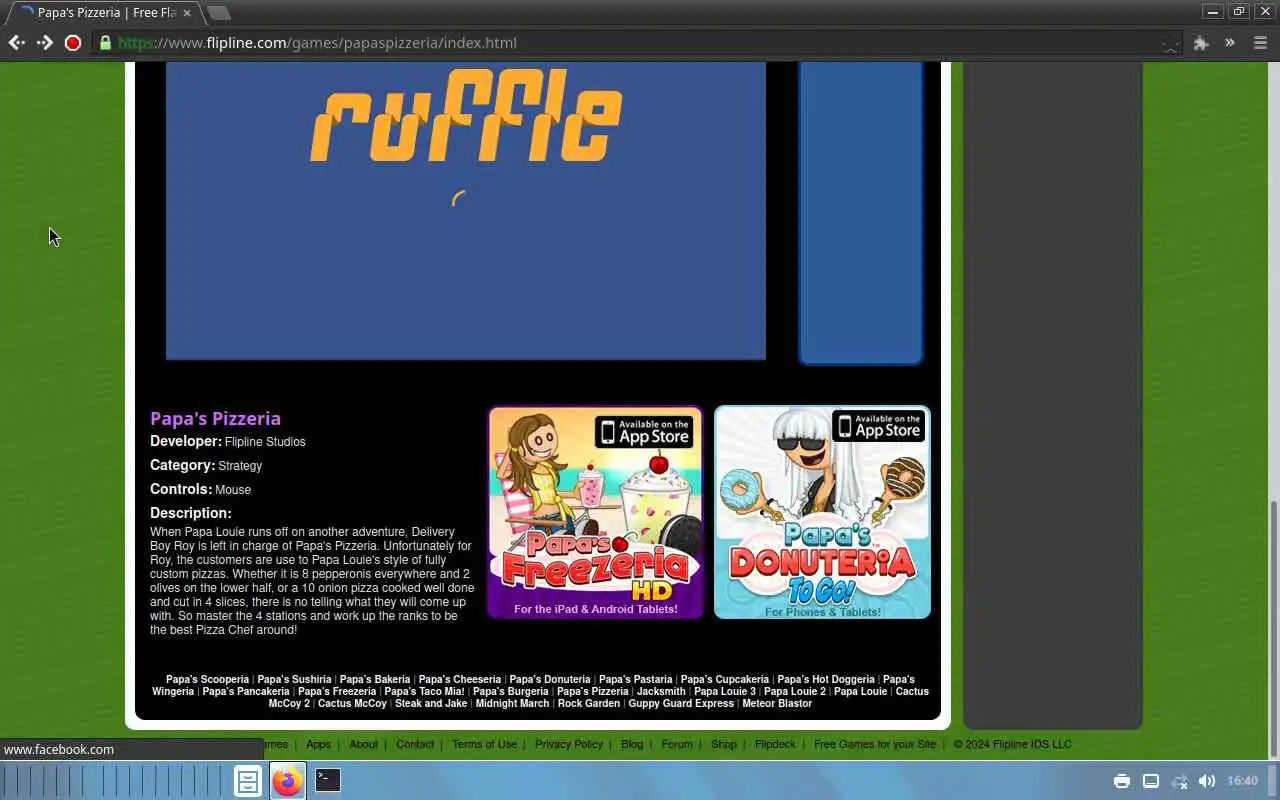This screenshot has height=800, width=1280.
Task: Open Guppy Guard Express game link
Action: (681, 704)
